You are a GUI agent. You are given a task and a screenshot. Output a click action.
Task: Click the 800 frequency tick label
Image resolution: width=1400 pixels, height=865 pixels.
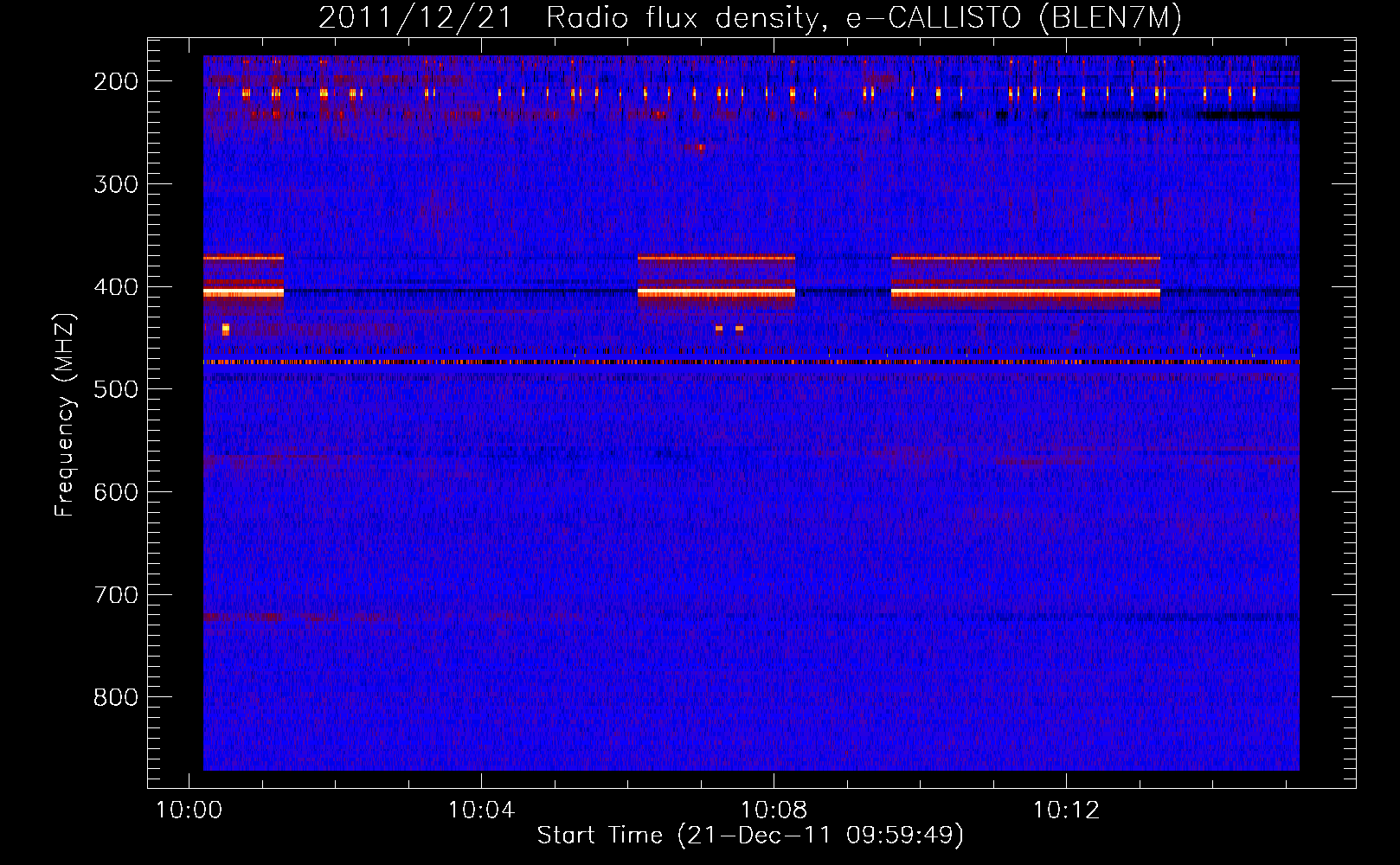[116, 697]
